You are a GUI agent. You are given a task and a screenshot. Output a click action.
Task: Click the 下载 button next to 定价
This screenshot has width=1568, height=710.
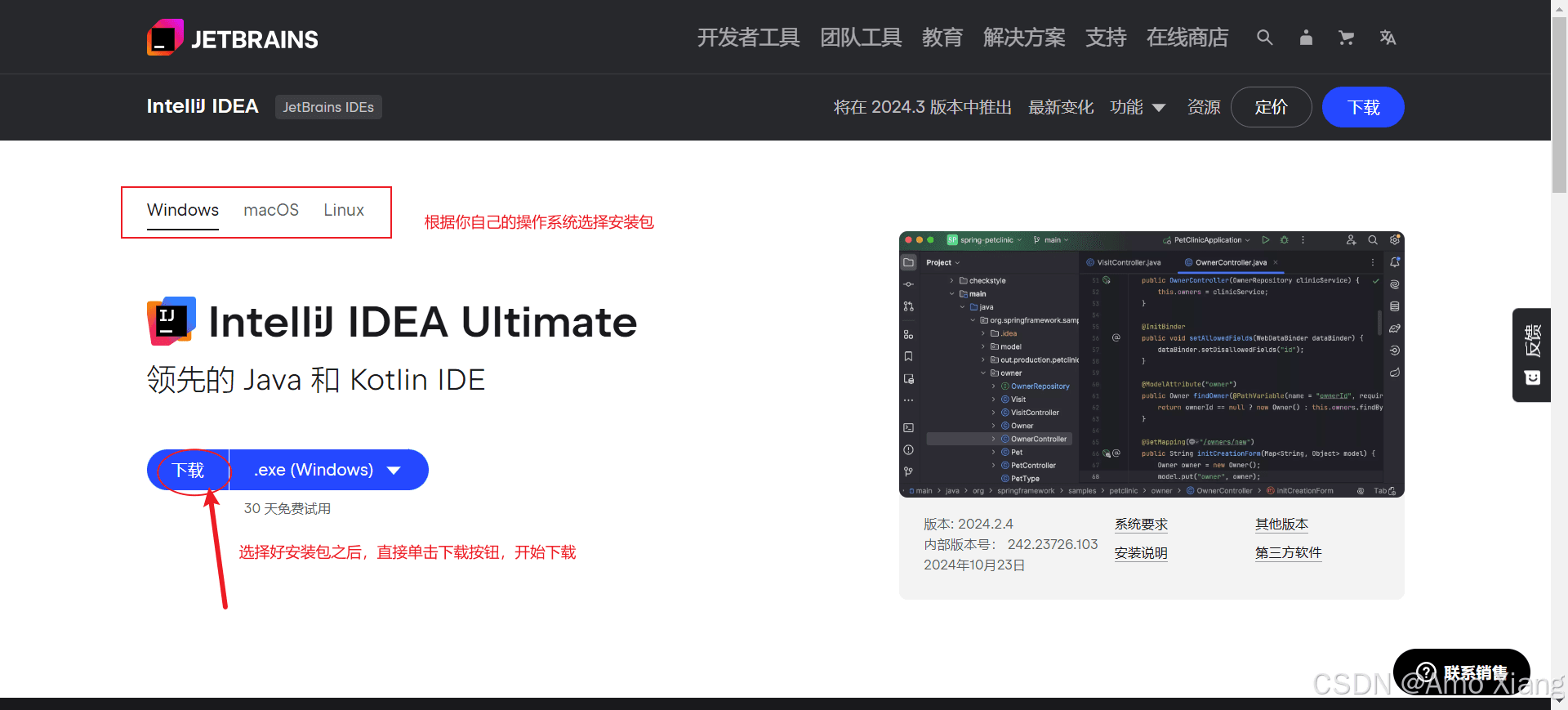[x=1363, y=107]
